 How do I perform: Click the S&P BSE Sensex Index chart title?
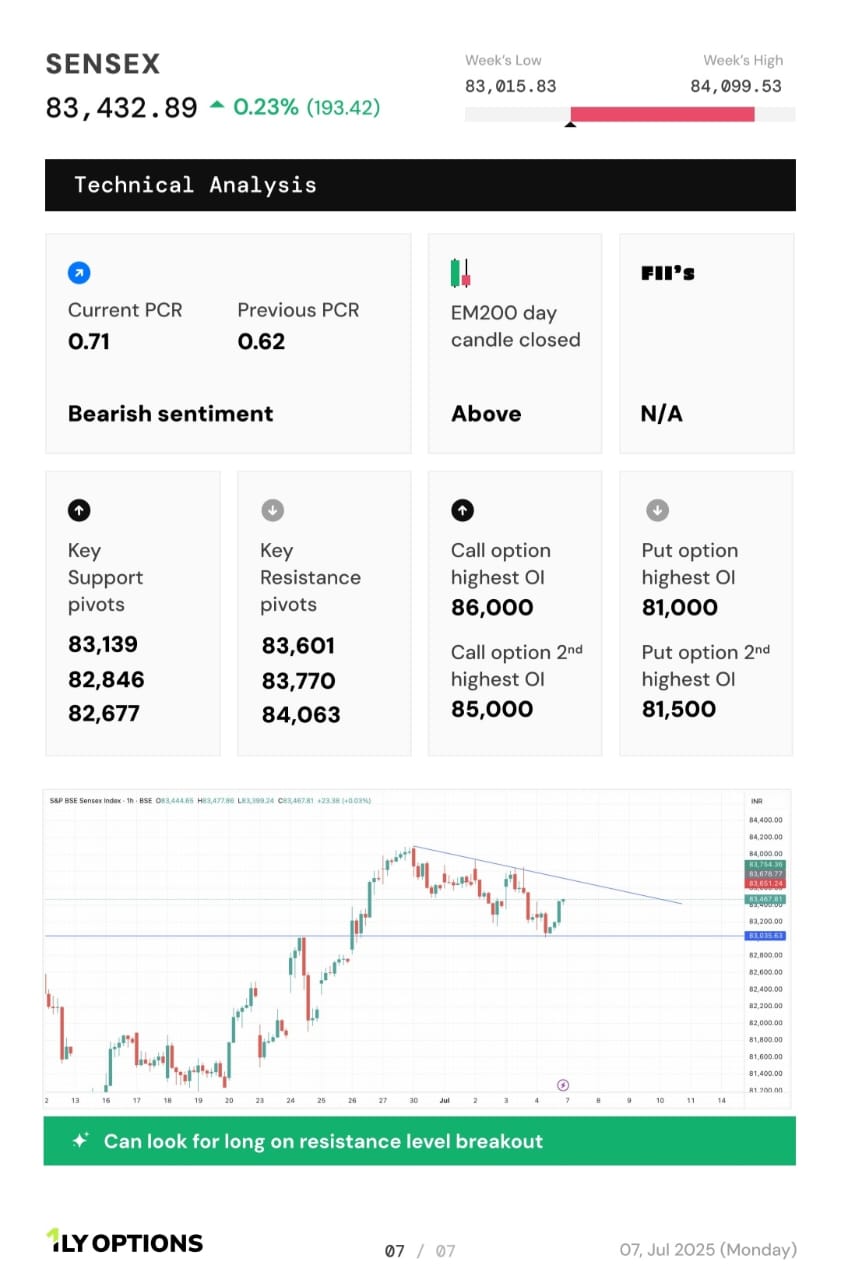[100, 800]
